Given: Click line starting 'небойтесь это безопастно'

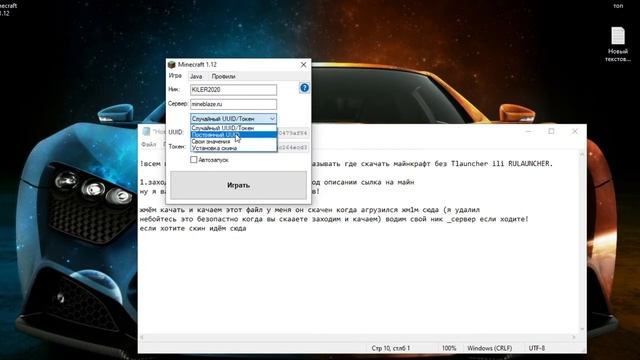Looking at the screenshot, I should coord(334,219).
